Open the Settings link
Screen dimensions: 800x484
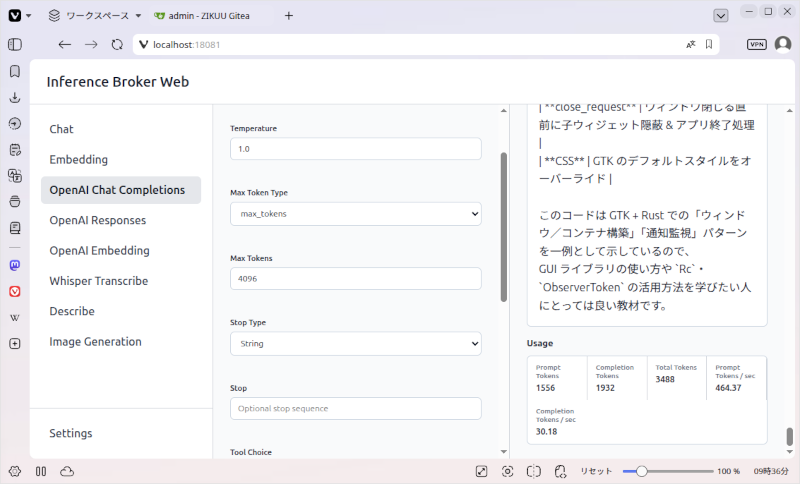(x=70, y=433)
